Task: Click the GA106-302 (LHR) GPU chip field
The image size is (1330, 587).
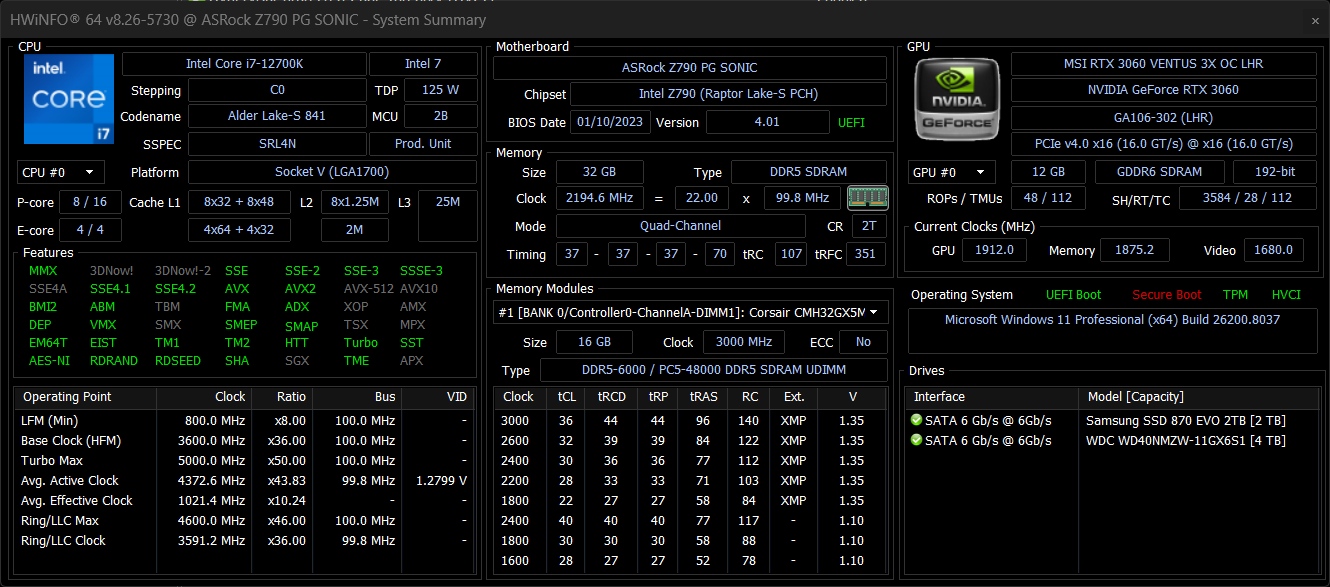Action: tap(1163, 118)
